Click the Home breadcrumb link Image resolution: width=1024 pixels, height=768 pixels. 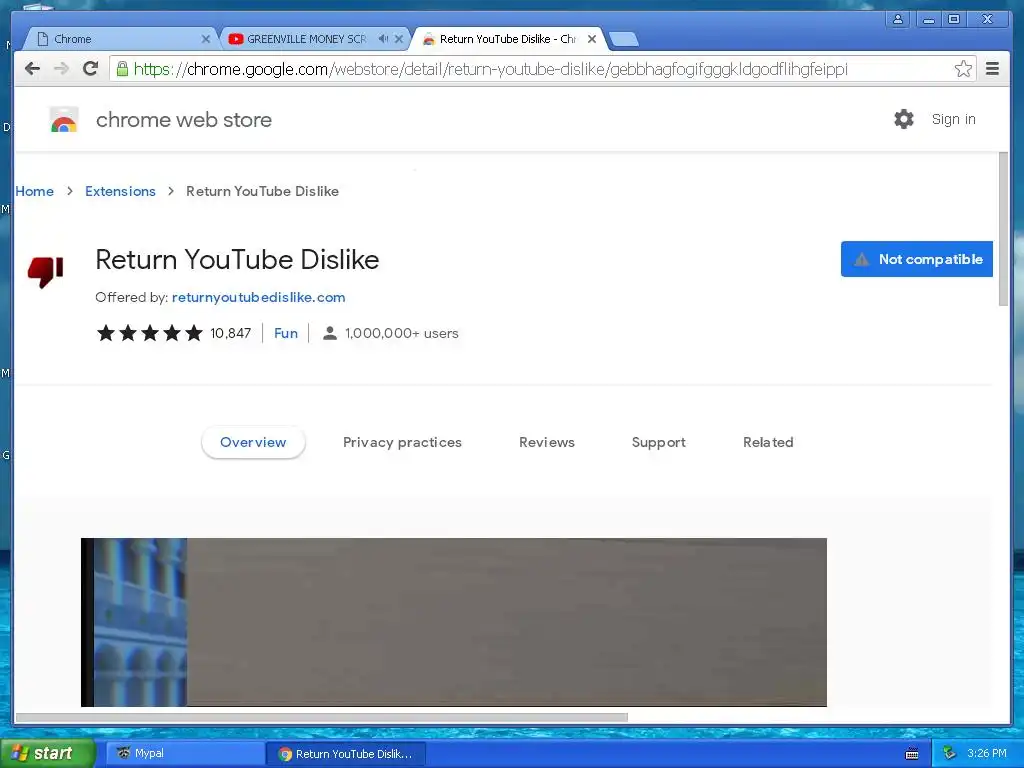click(x=35, y=191)
